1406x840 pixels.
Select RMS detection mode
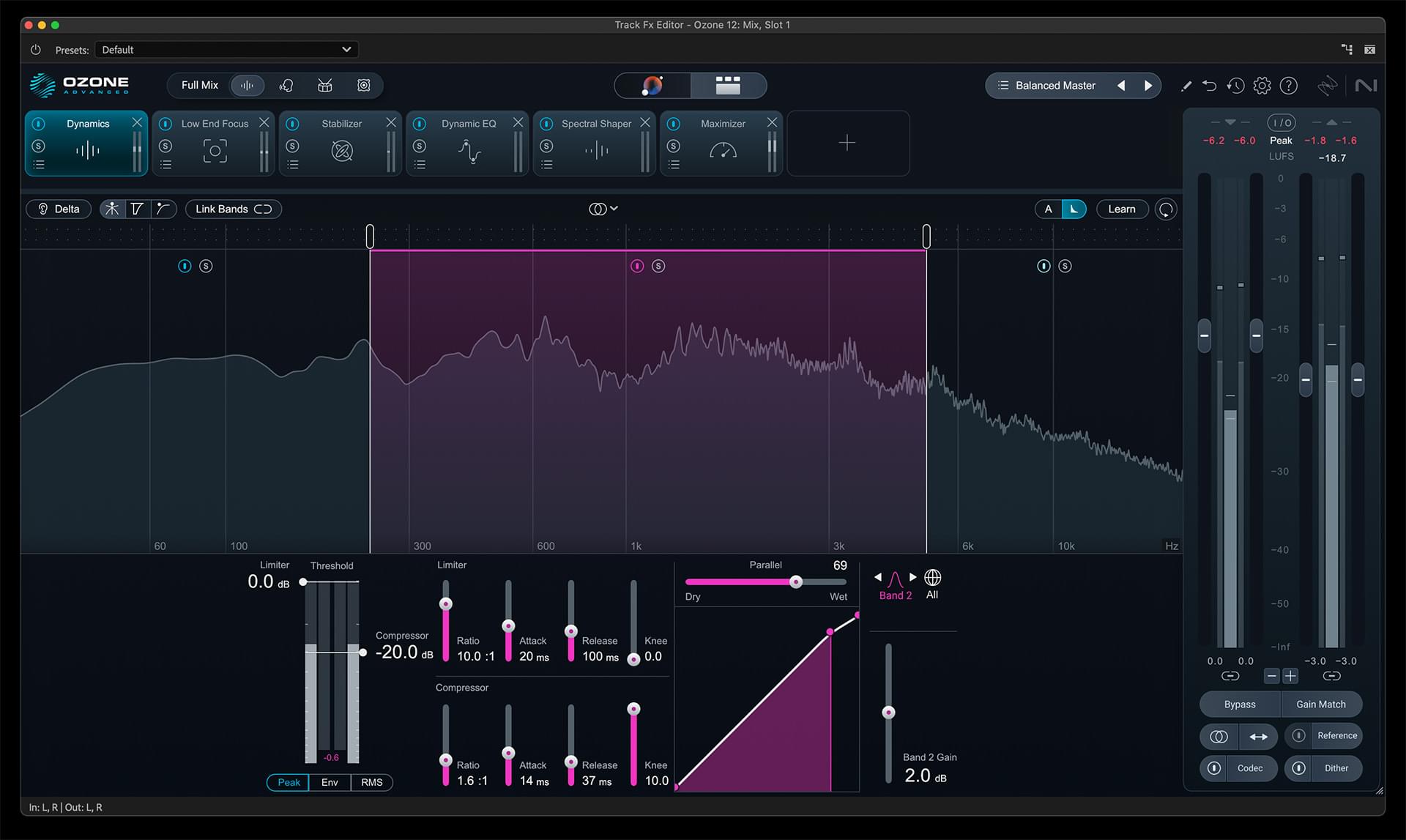(372, 782)
